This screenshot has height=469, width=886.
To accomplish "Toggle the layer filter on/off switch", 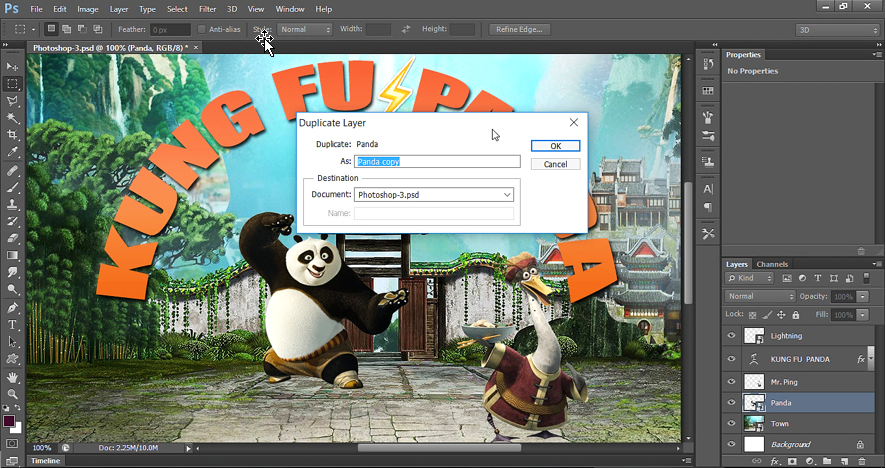I will (x=866, y=278).
